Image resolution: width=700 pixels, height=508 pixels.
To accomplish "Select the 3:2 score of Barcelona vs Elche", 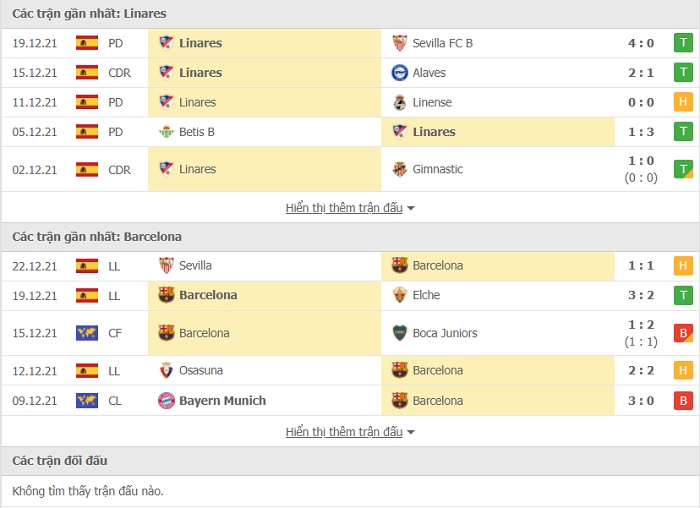I will 641,295.
